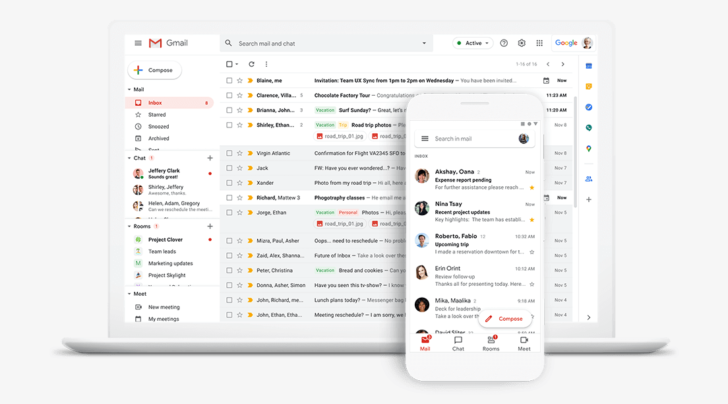Check the Clarence, Villa email checkbox
The width and height of the screenshot is (728, 404).
pyautogui.click(x=229, y=95)
